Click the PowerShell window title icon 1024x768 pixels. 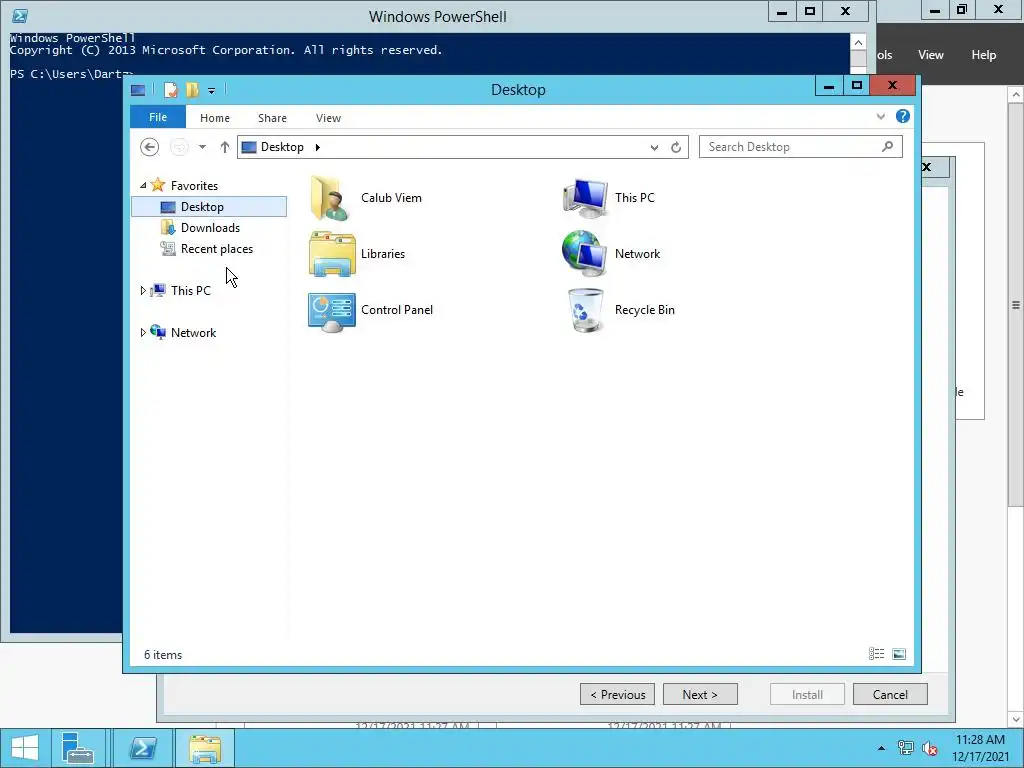[x=20, y=16]
